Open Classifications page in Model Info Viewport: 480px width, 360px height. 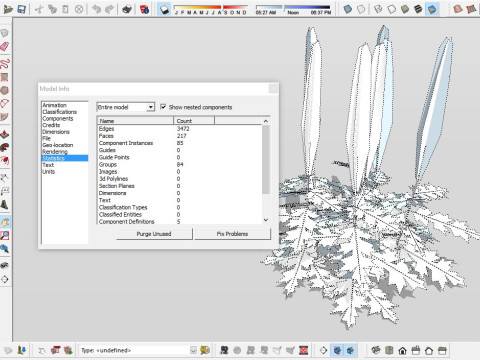click(60, 112)
